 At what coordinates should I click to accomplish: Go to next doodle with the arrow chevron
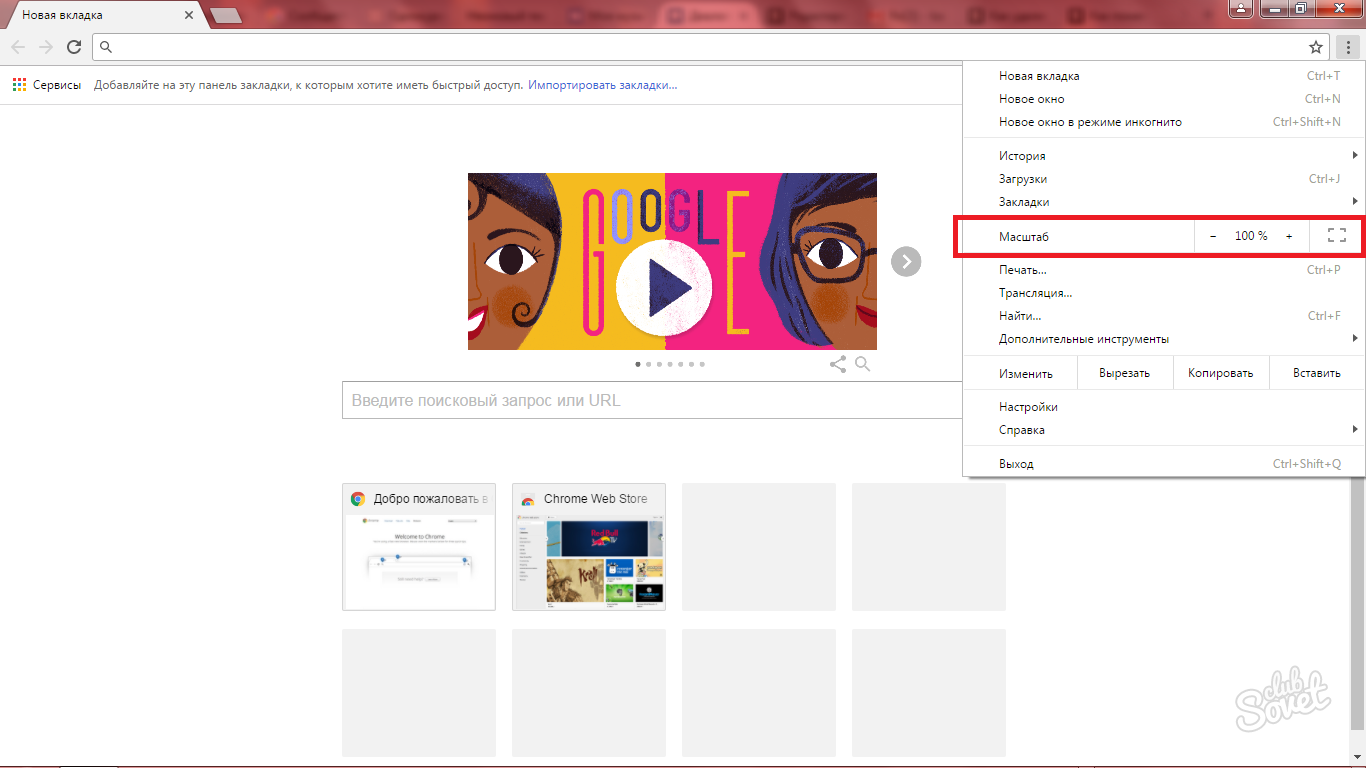pos(906,262)
